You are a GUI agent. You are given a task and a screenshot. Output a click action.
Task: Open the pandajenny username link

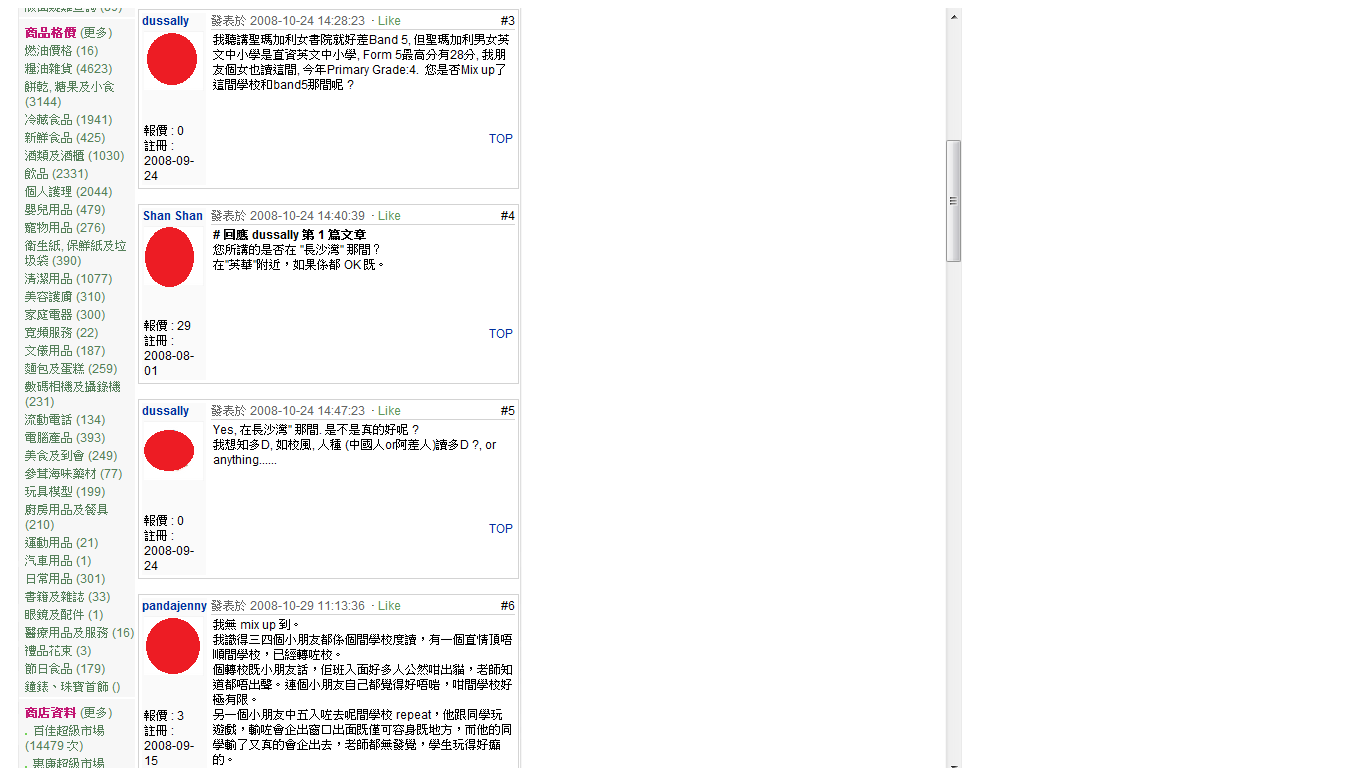pyautogui.click(x=174, y=606)
